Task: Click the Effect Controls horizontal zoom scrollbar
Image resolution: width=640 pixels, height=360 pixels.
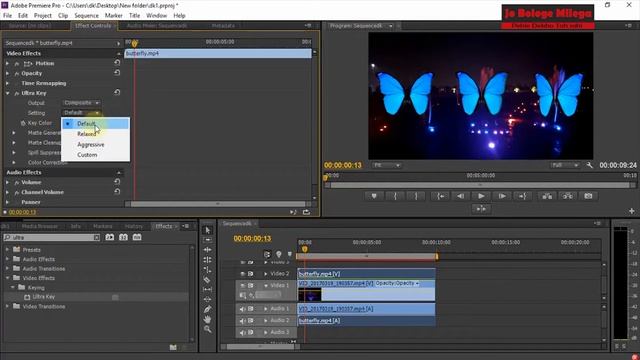Action: tap(218, 204)
